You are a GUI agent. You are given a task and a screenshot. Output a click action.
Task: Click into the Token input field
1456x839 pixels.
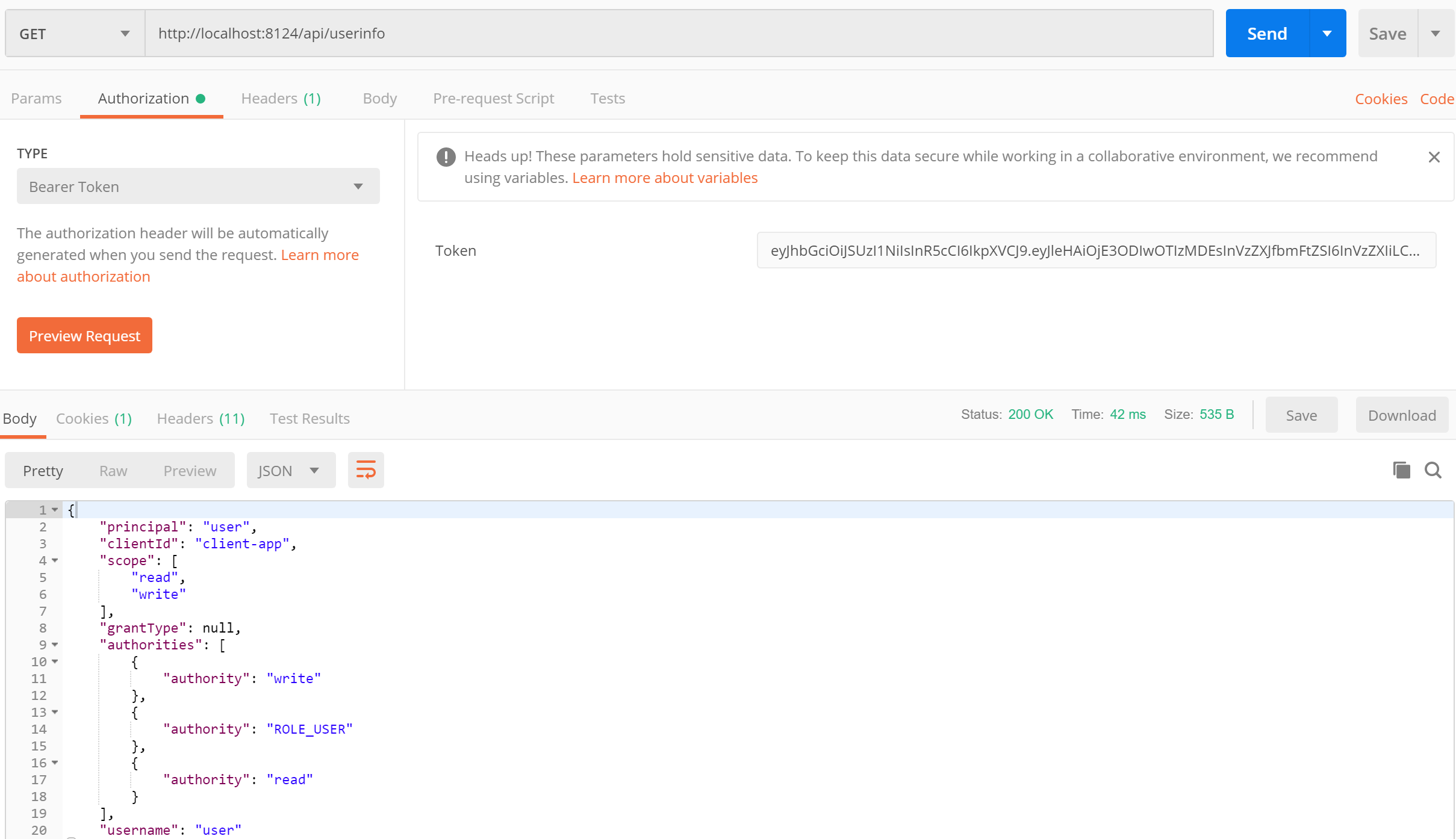click(x=1096, y=250)
